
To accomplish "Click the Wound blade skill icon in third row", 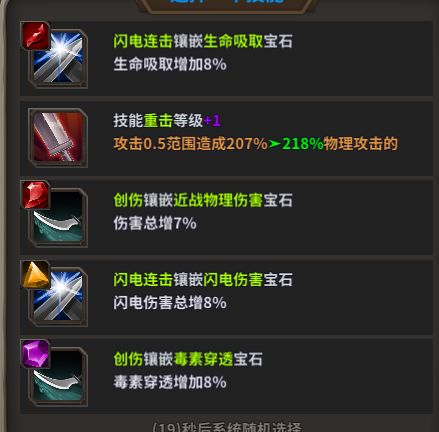I will coord(58,217).
